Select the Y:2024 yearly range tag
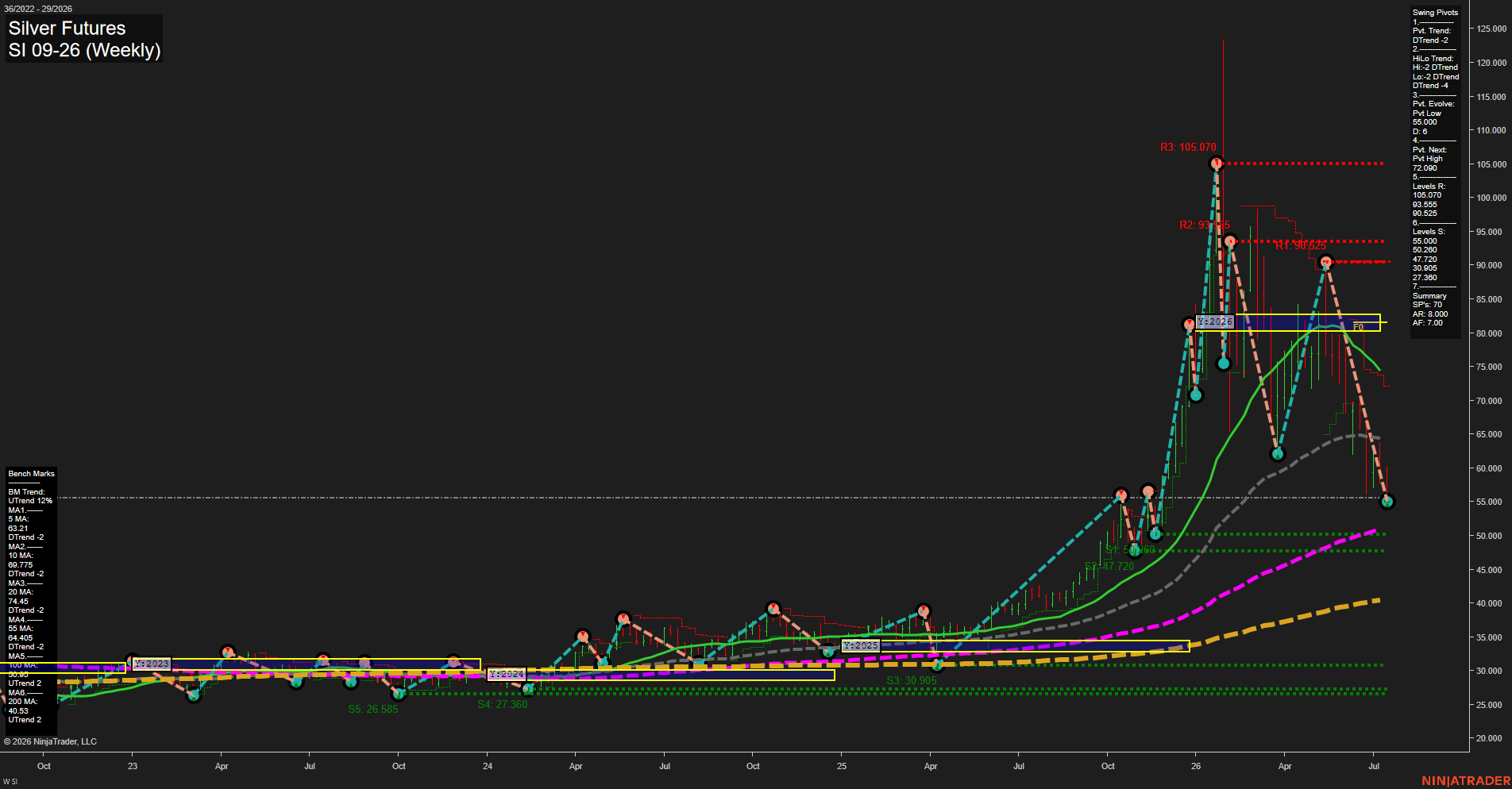1512x789 pixels. click(x=507, y=674)
